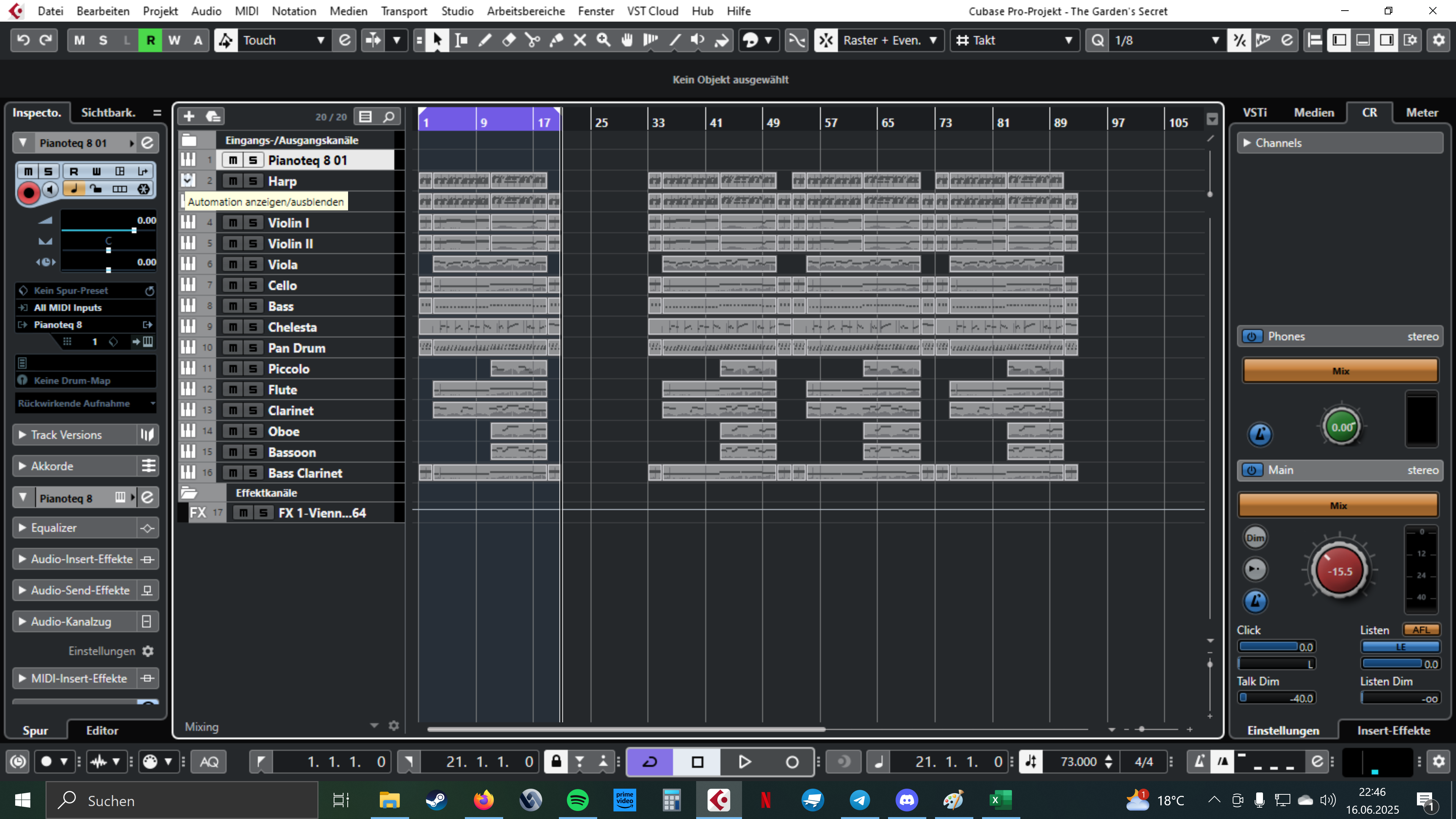Image resolution: width=1456 pixels, height=819 pixels.
Task: Click Main orange Mix button
Action: tap(1338, 505)
